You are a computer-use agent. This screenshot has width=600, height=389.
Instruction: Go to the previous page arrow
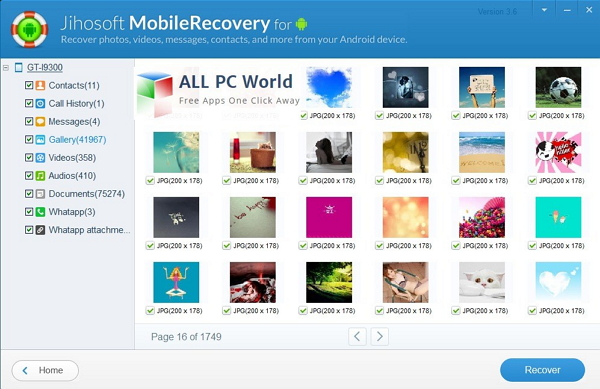(x=357, y=337)
